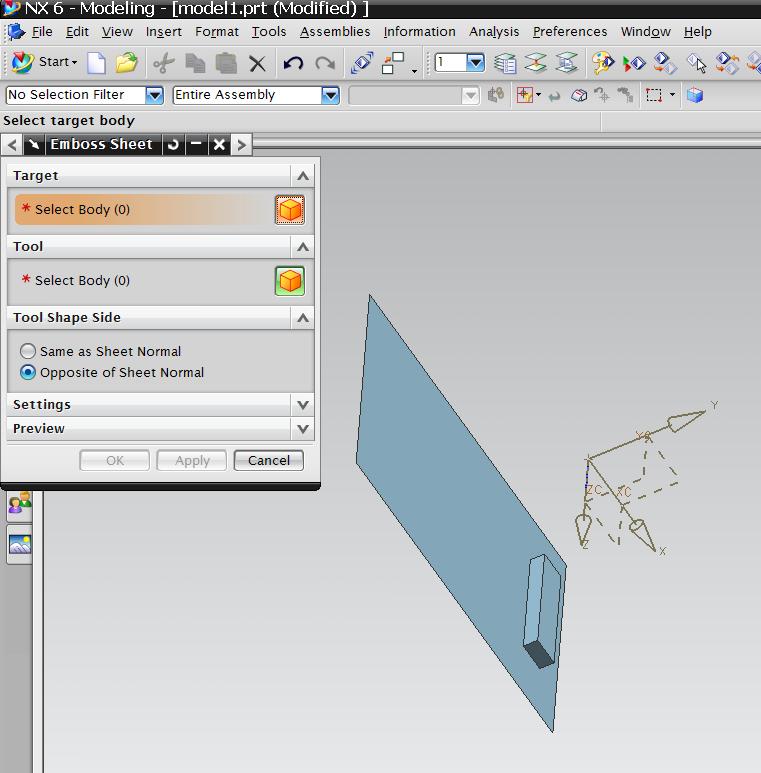Click Target Select Body cube icon

[290, 210]
